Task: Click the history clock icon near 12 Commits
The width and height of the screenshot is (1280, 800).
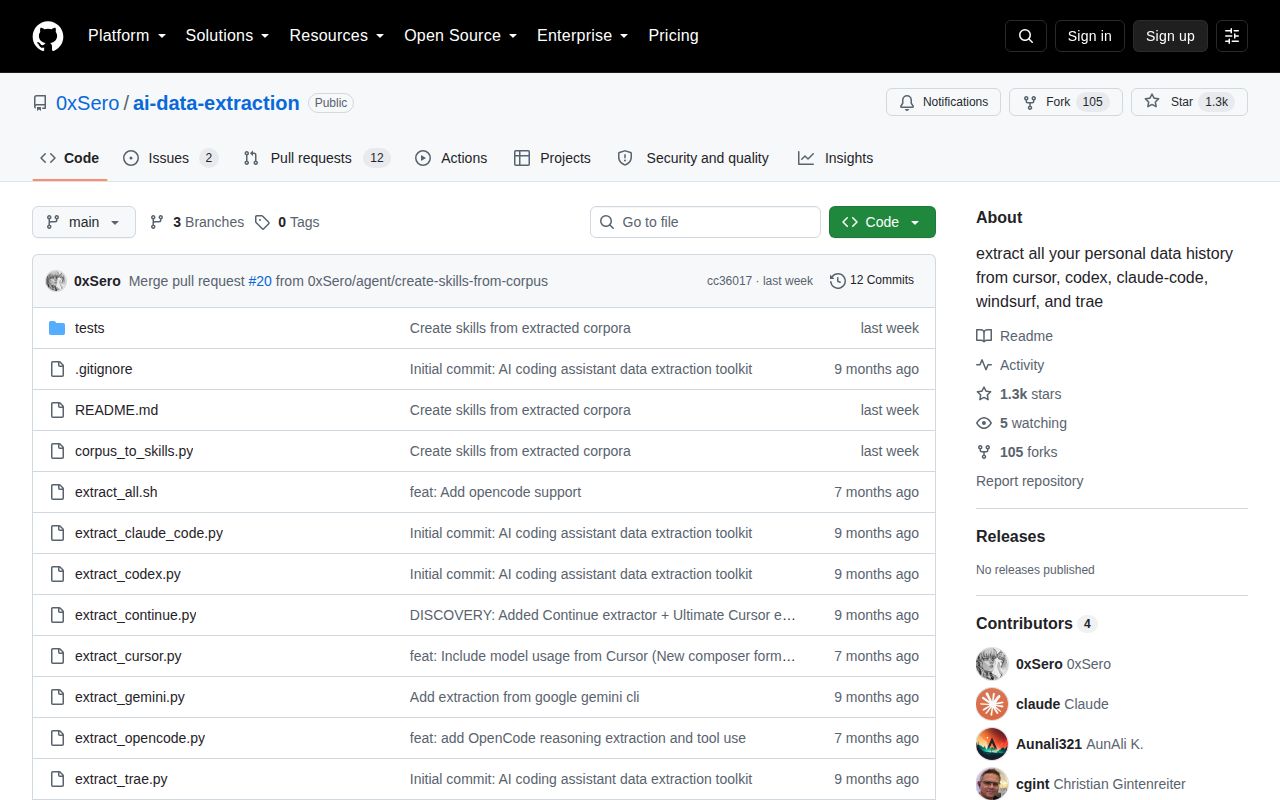Action: [x=838, y=281]
